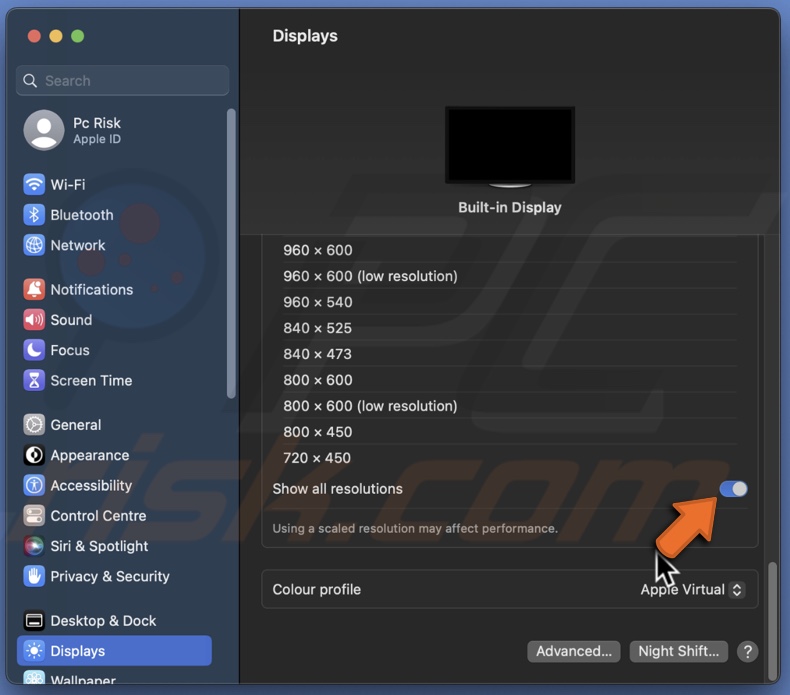Open Night Shift... settings
This screenshot has height=695, width=790.
pyautogui.click(x=678, y=651)
